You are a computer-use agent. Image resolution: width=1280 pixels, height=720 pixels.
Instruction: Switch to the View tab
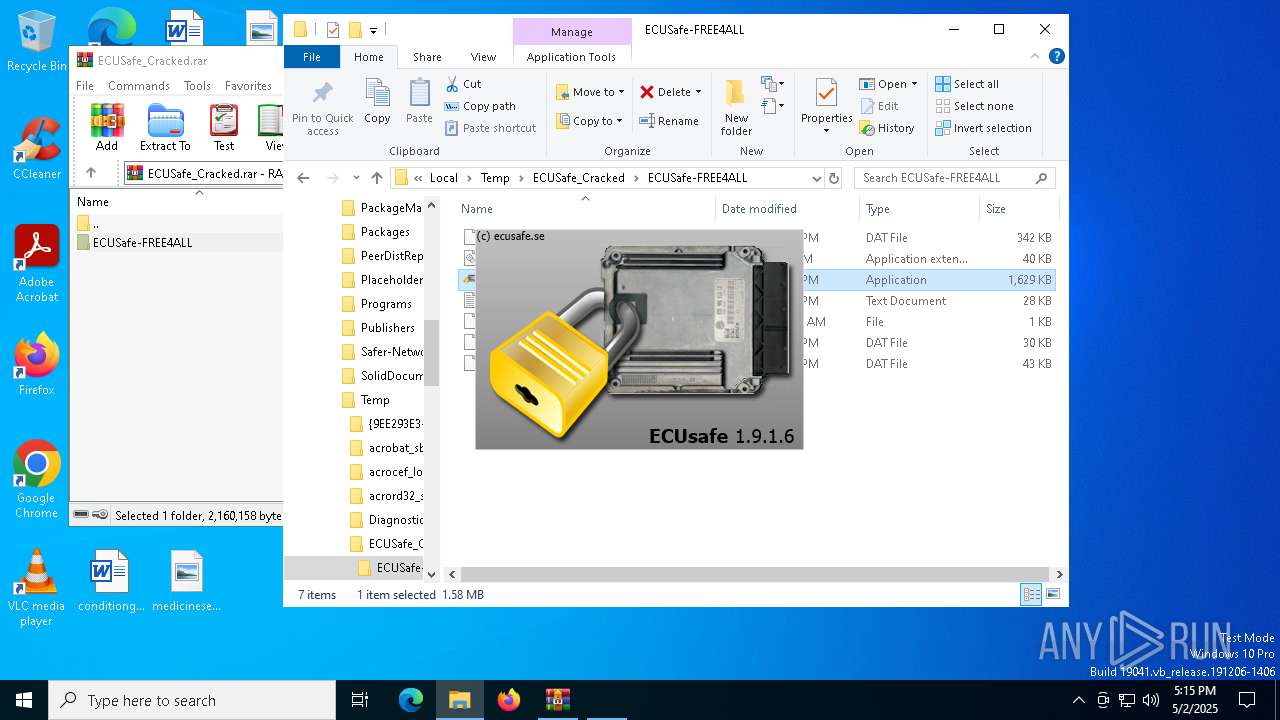[x=483, y=57]
